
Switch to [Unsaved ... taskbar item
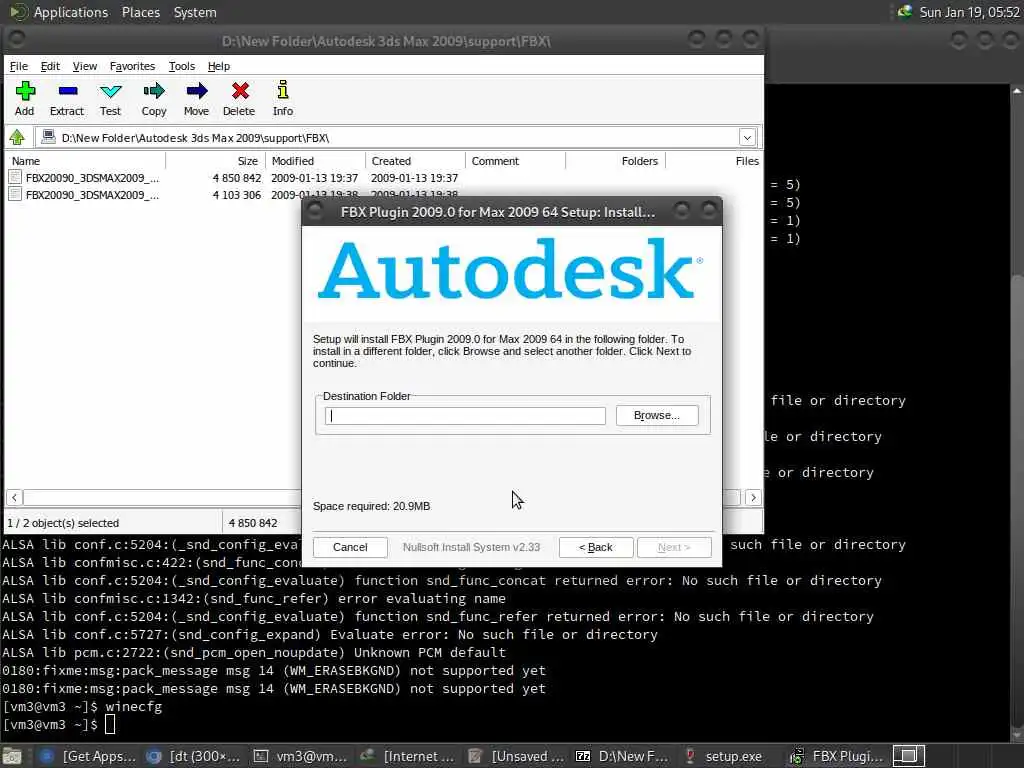coord(516,756)
